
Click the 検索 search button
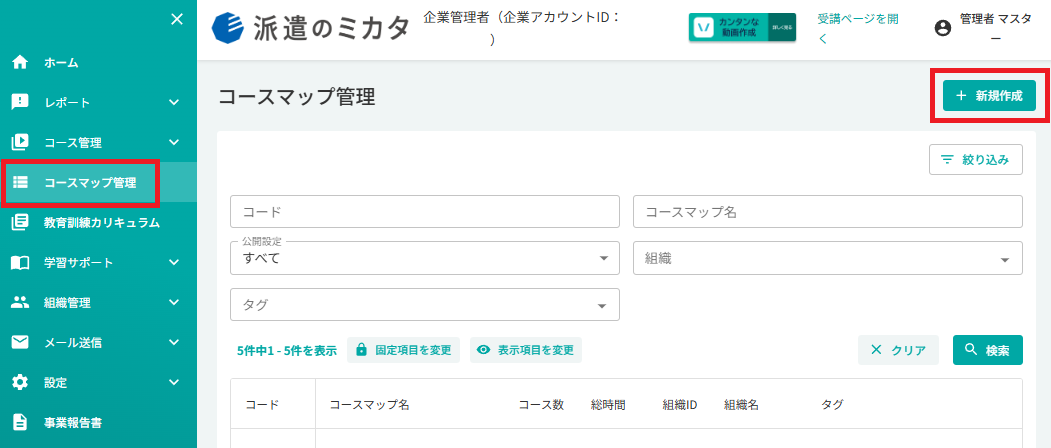[988, 350]
